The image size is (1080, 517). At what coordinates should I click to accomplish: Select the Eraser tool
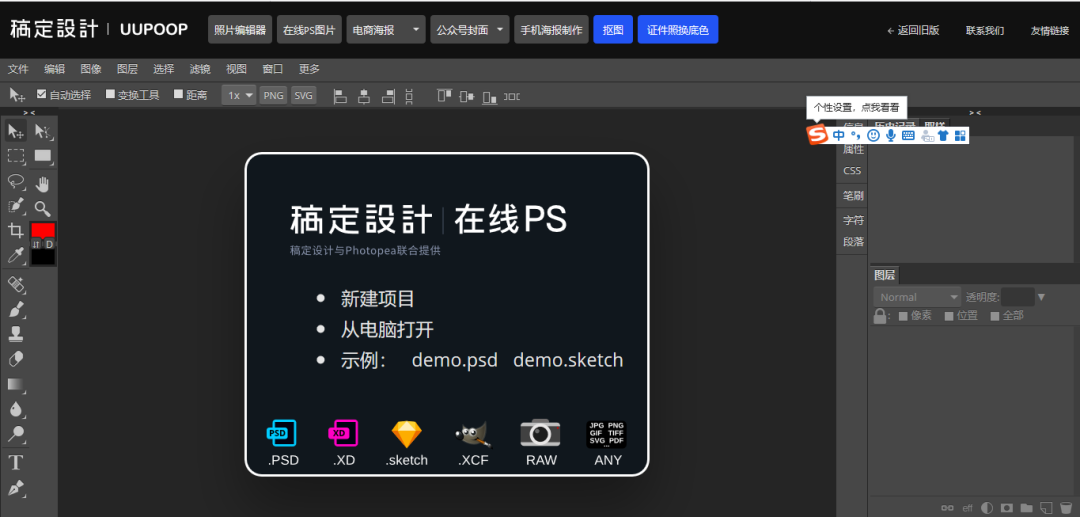pos(16,359)
